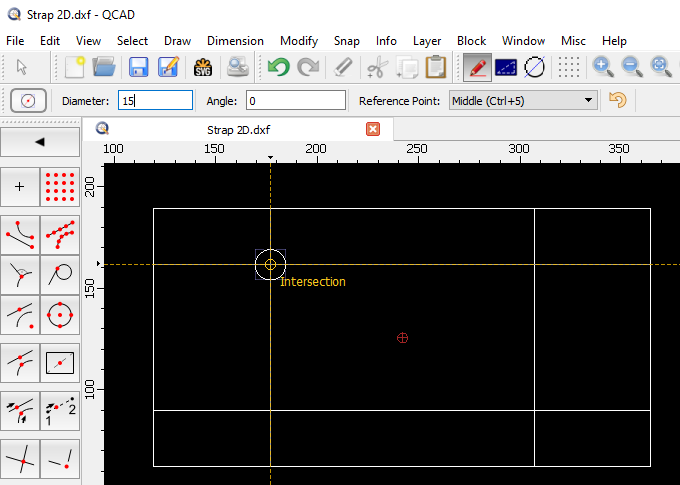This screenshot has width=680, height=485.
Task: Click the New file icon
Action: pos(75,67)
